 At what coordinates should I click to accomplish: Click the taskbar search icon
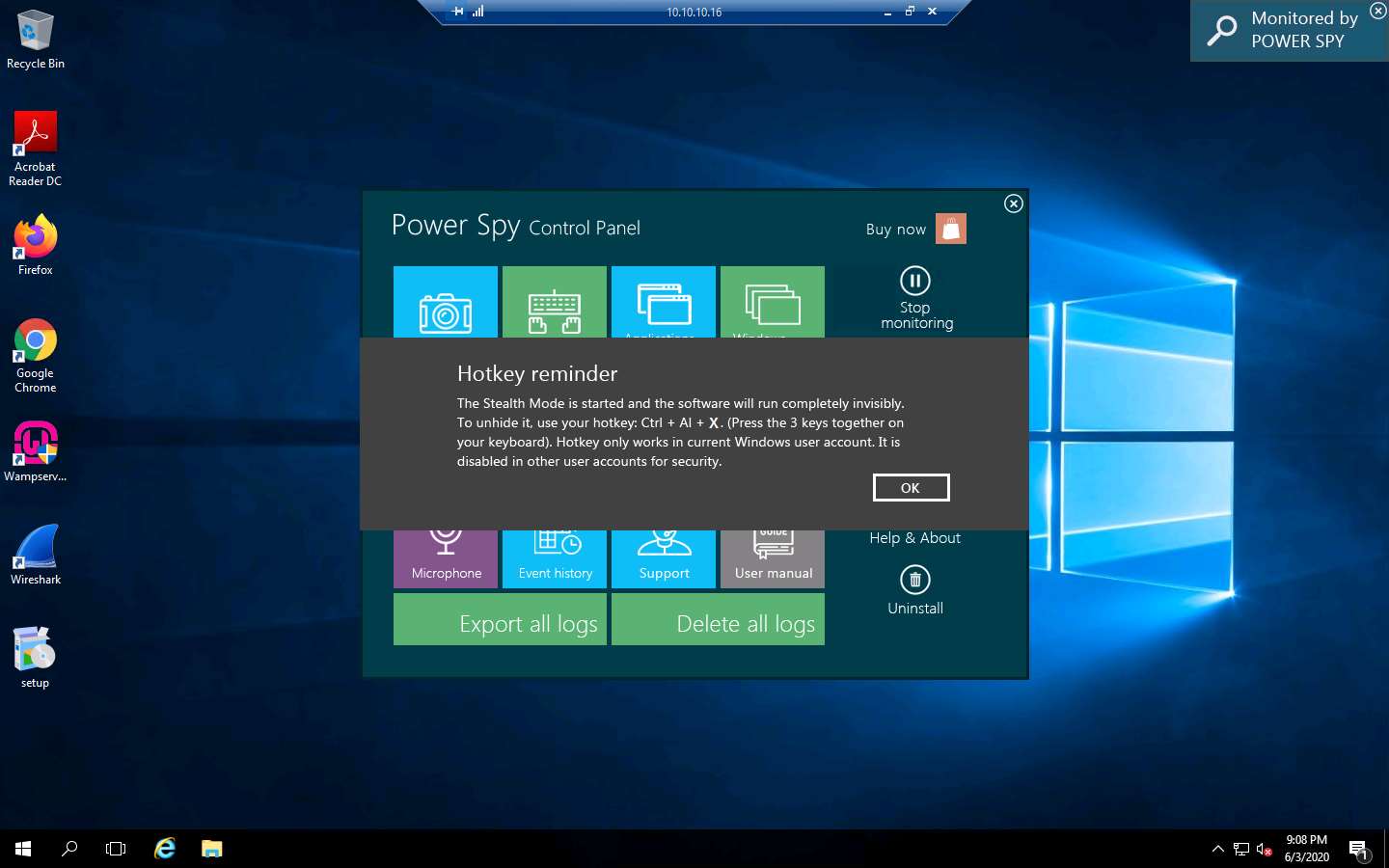tap(69, 849)
